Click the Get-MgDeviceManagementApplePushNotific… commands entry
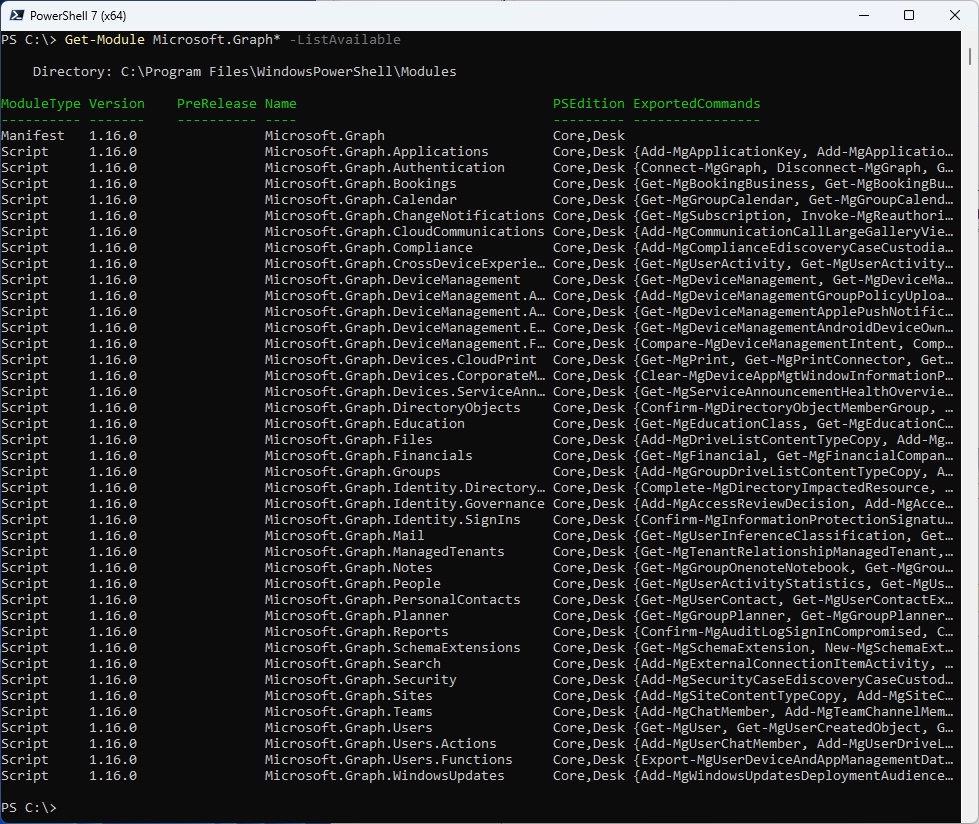Screen dimensions: 979x824 794,312
